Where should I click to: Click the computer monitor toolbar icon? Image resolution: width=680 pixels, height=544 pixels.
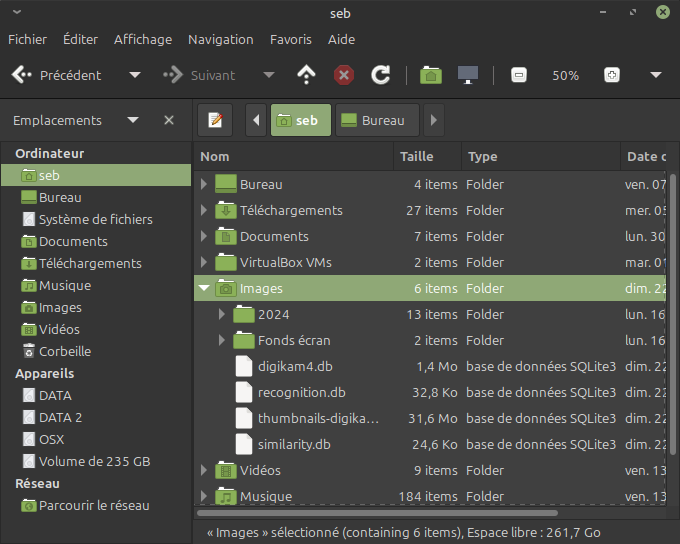[467, 75]
